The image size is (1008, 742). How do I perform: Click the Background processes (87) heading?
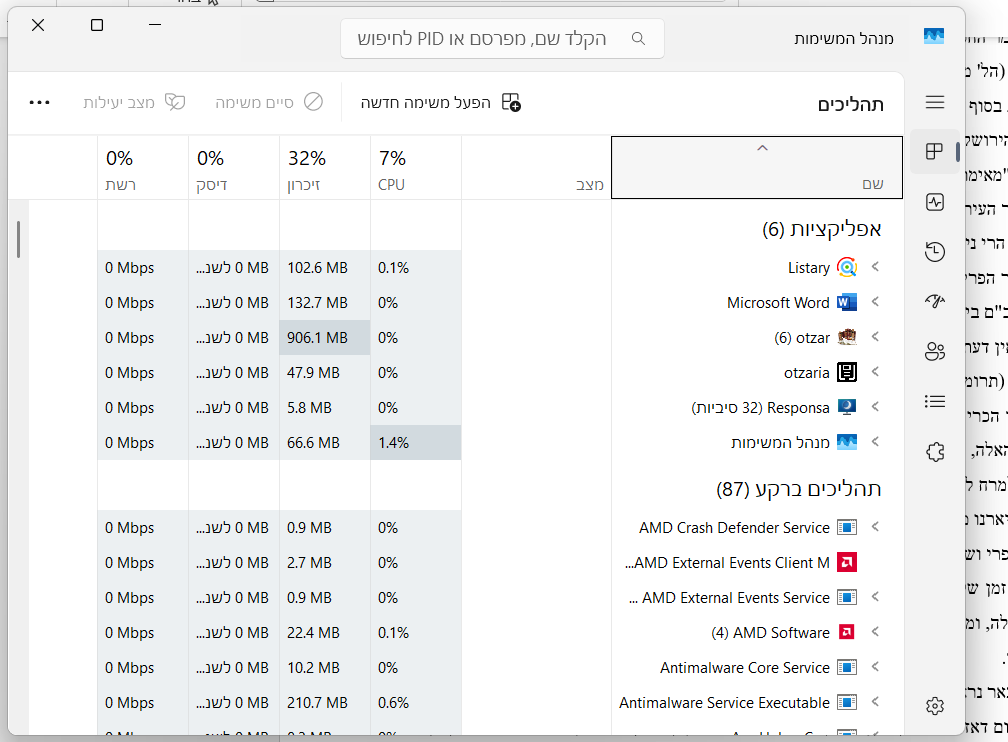pos(798,489)
